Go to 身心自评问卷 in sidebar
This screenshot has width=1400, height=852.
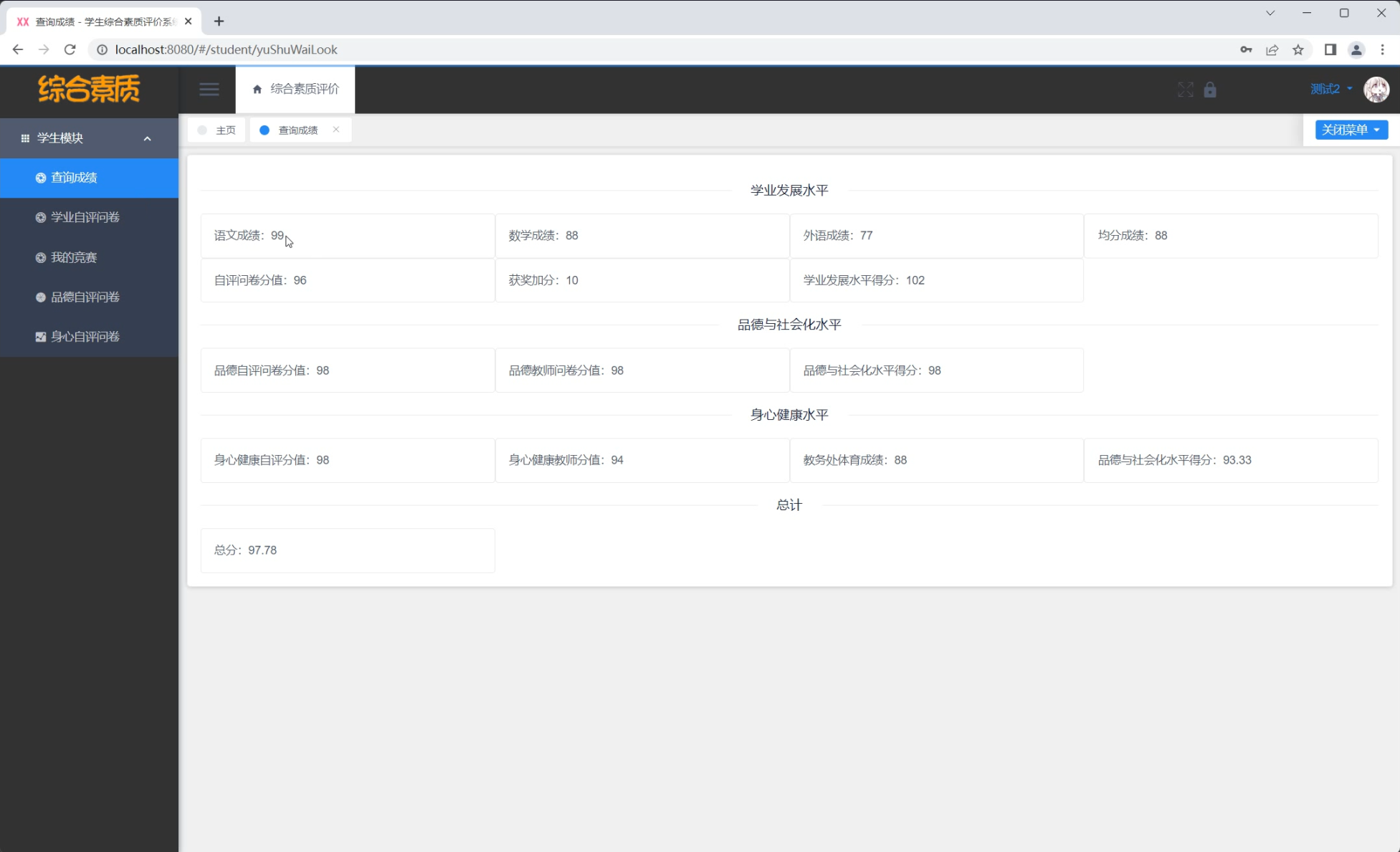[x=85, y=337]
